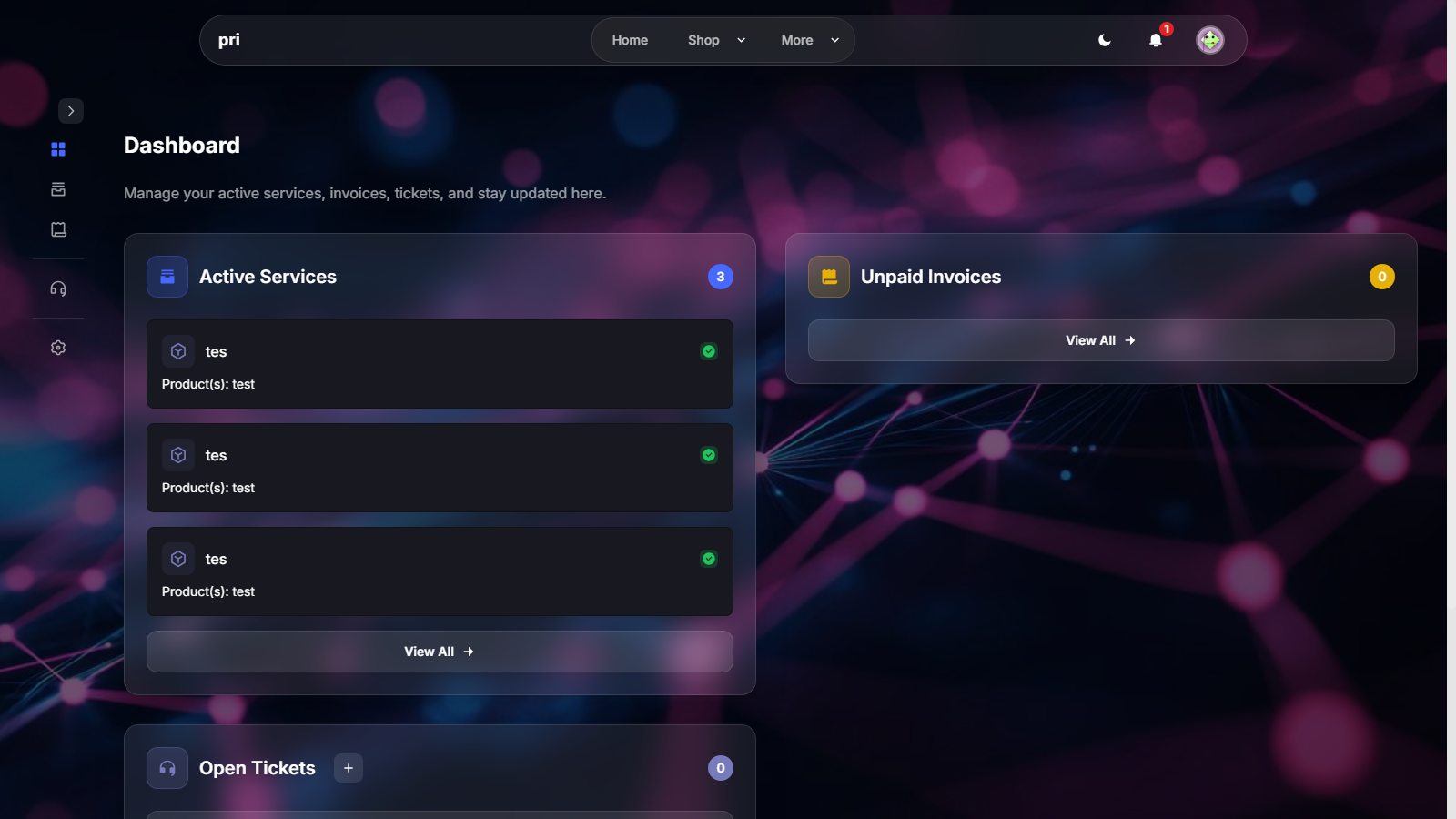Toggle dark mode with moon icon
This screenshot has width=1456, height=819.
coord(1105,40)
